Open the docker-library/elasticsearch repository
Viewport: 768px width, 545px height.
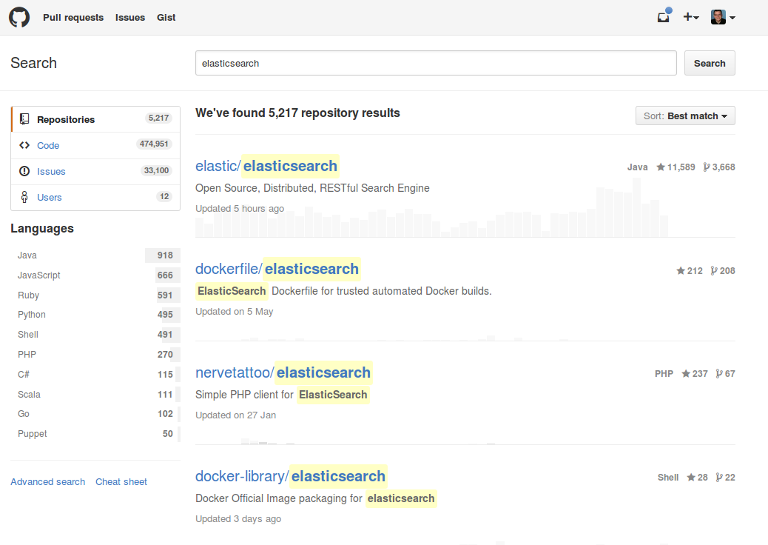pos(290,476)
